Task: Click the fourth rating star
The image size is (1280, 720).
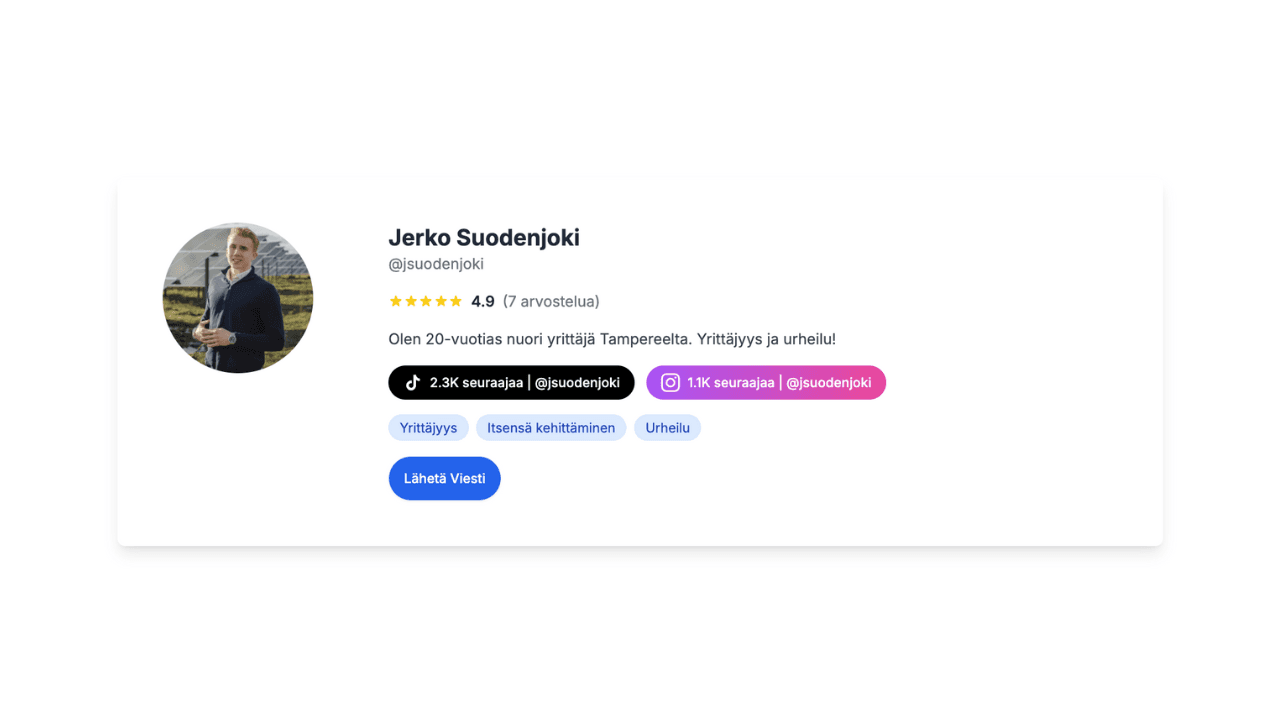Action: click(x=441, y=301)
